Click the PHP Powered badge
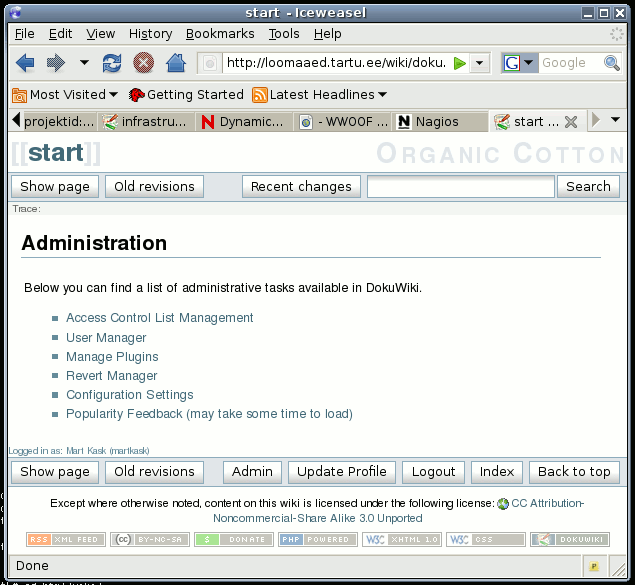The width and height of the screenshot is (635, 585). pos(318,540)
